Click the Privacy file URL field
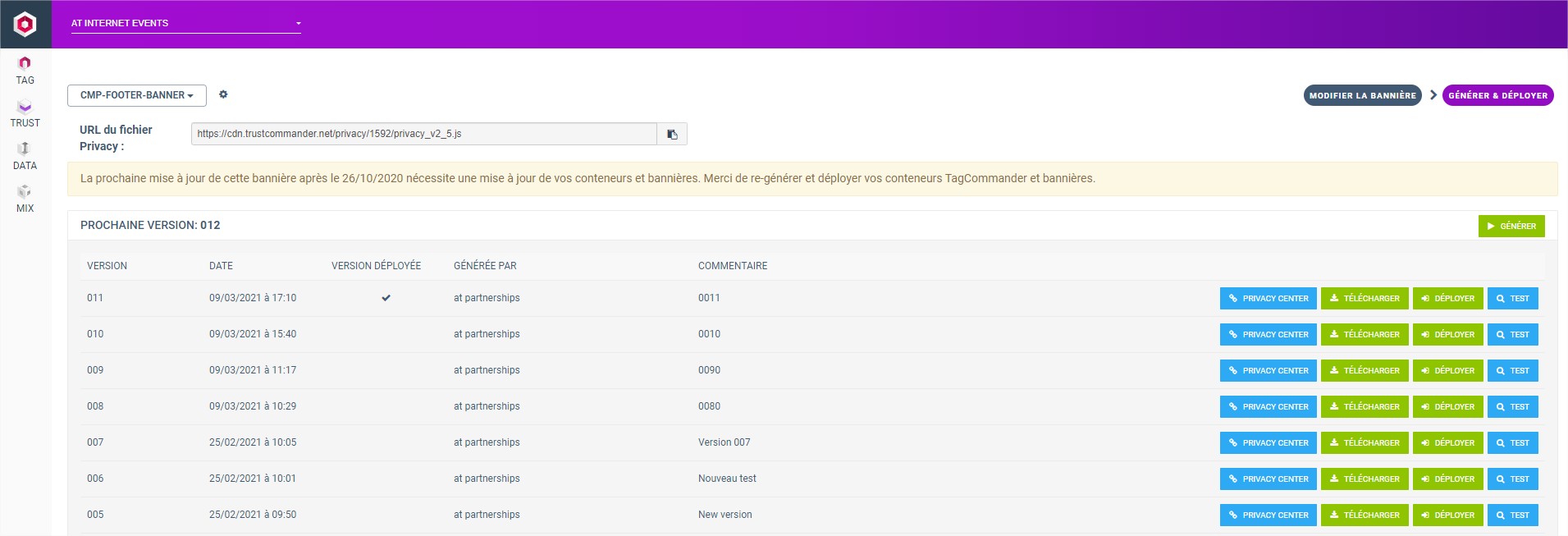1568x536 pixels. point(423,134)
